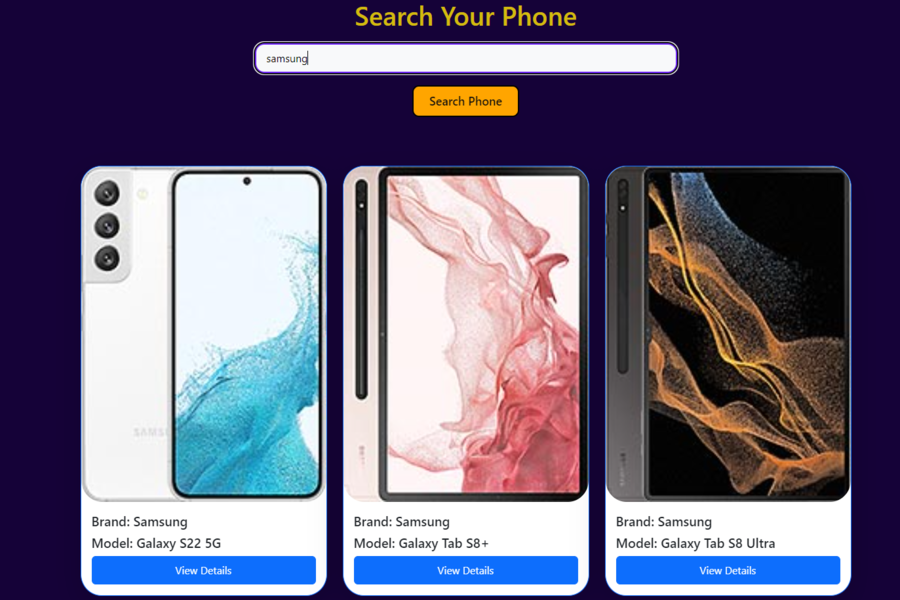
Task: Click the S Pen on Tab S8 Ultra image
Action: pyautogui.click(x=623, y=277)
